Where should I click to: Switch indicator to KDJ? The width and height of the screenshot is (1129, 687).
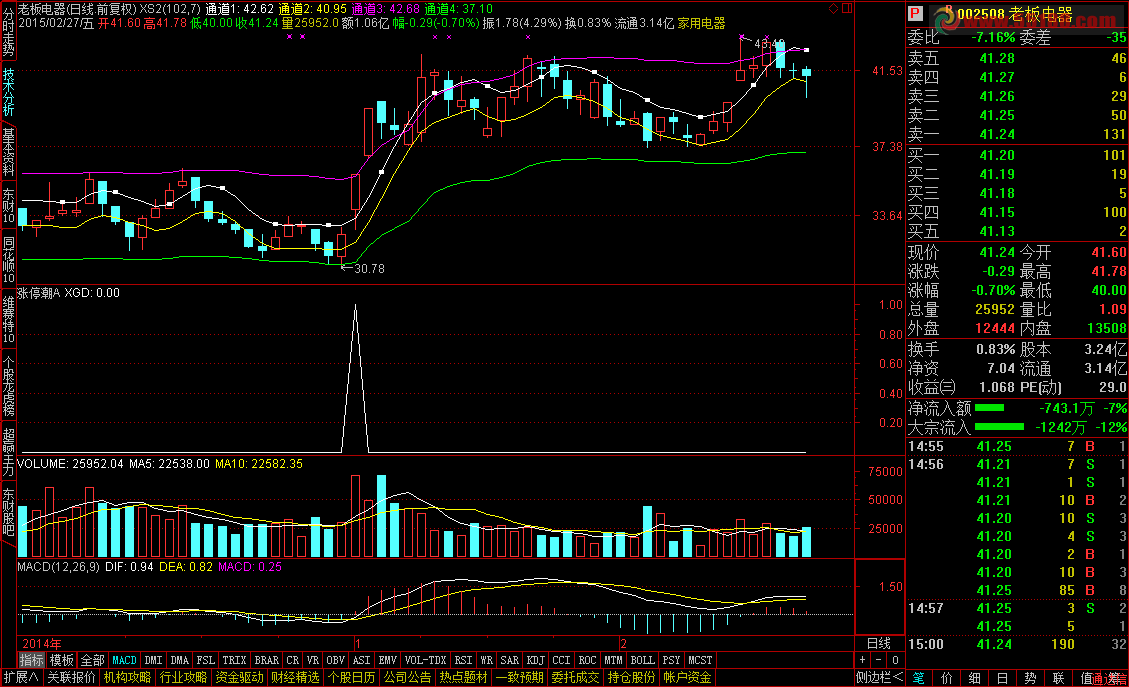[x=536, y=660]
